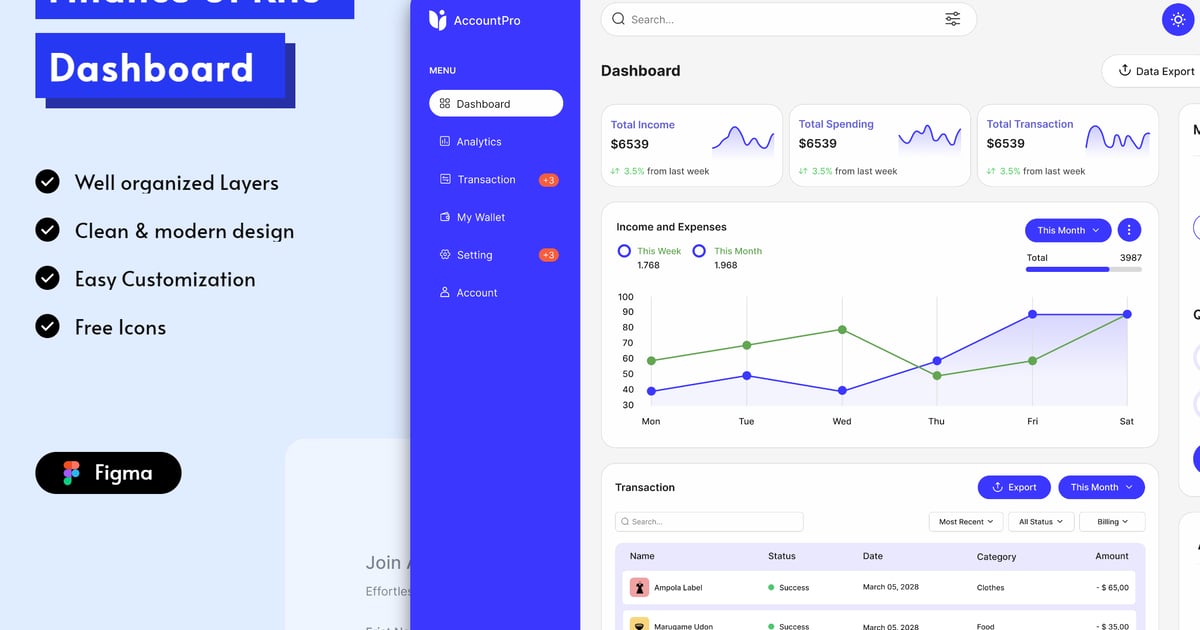Viewport: 1200px width, 630px height.
Task: Select the This Month legend radio circle
Action: coord(699,251)
